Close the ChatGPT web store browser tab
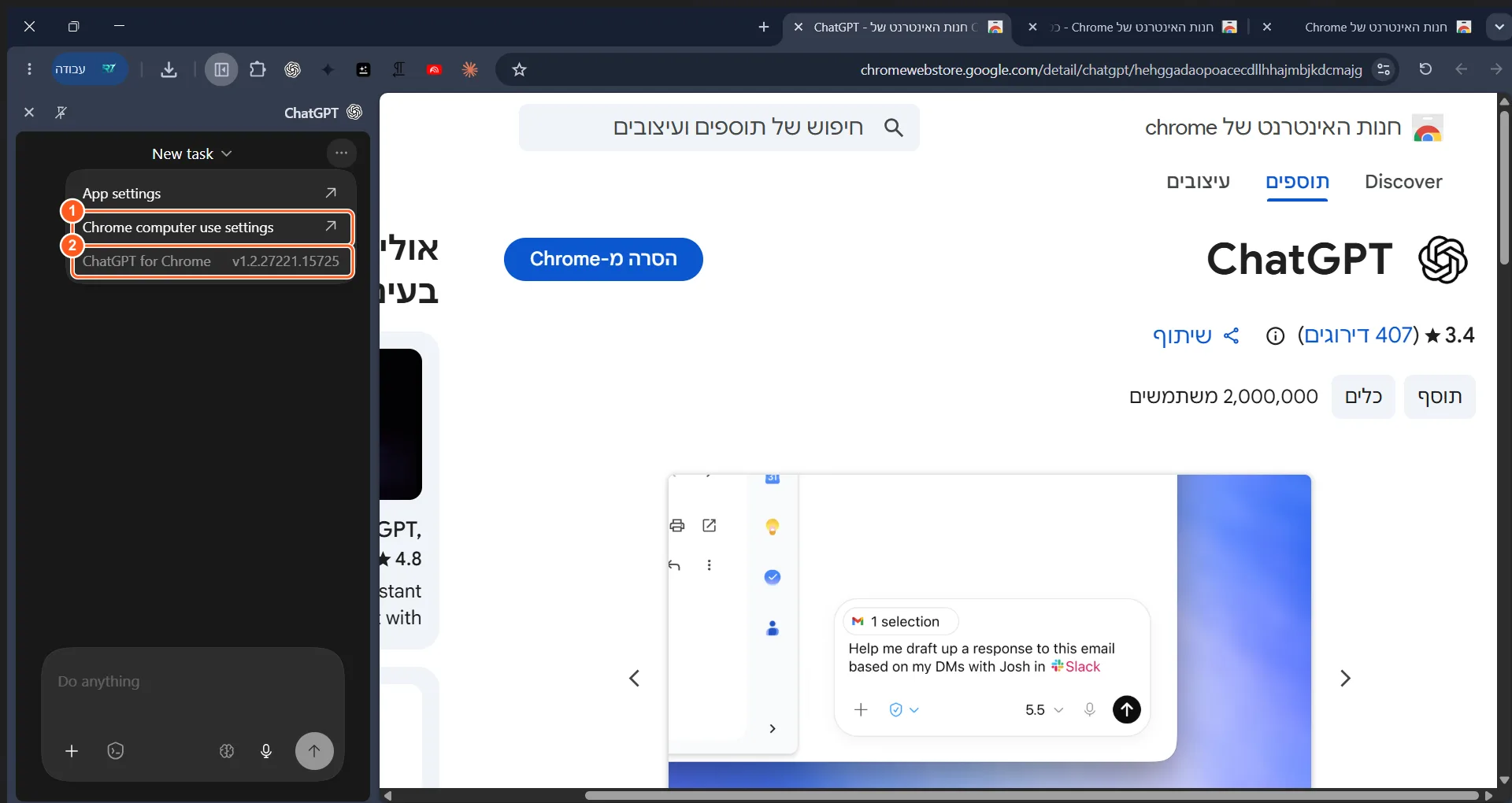 (x=799, y=27)
